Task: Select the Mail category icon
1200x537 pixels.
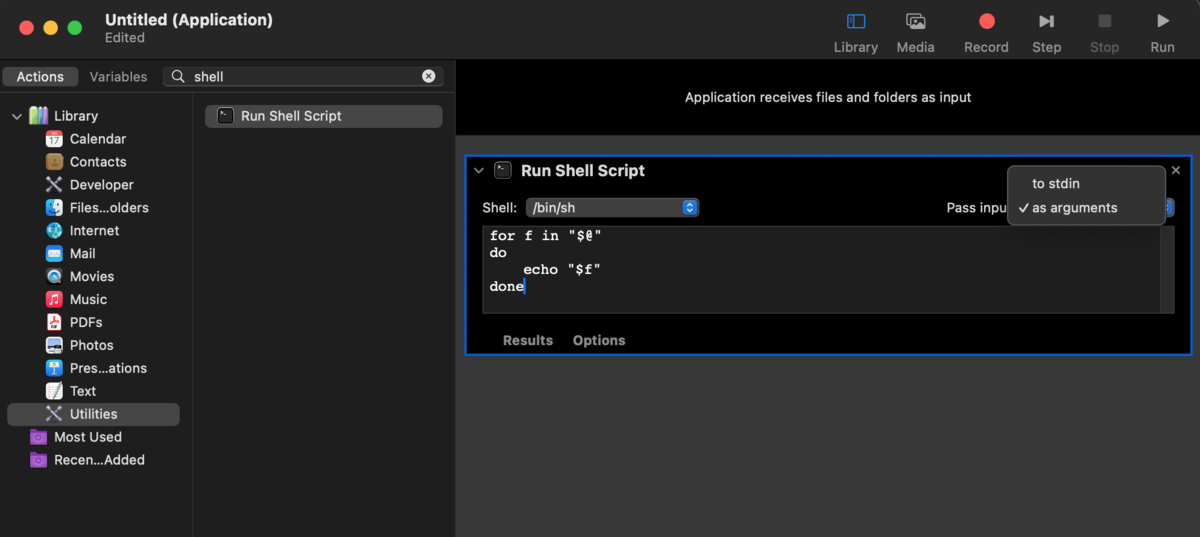Action: [54, 254]
